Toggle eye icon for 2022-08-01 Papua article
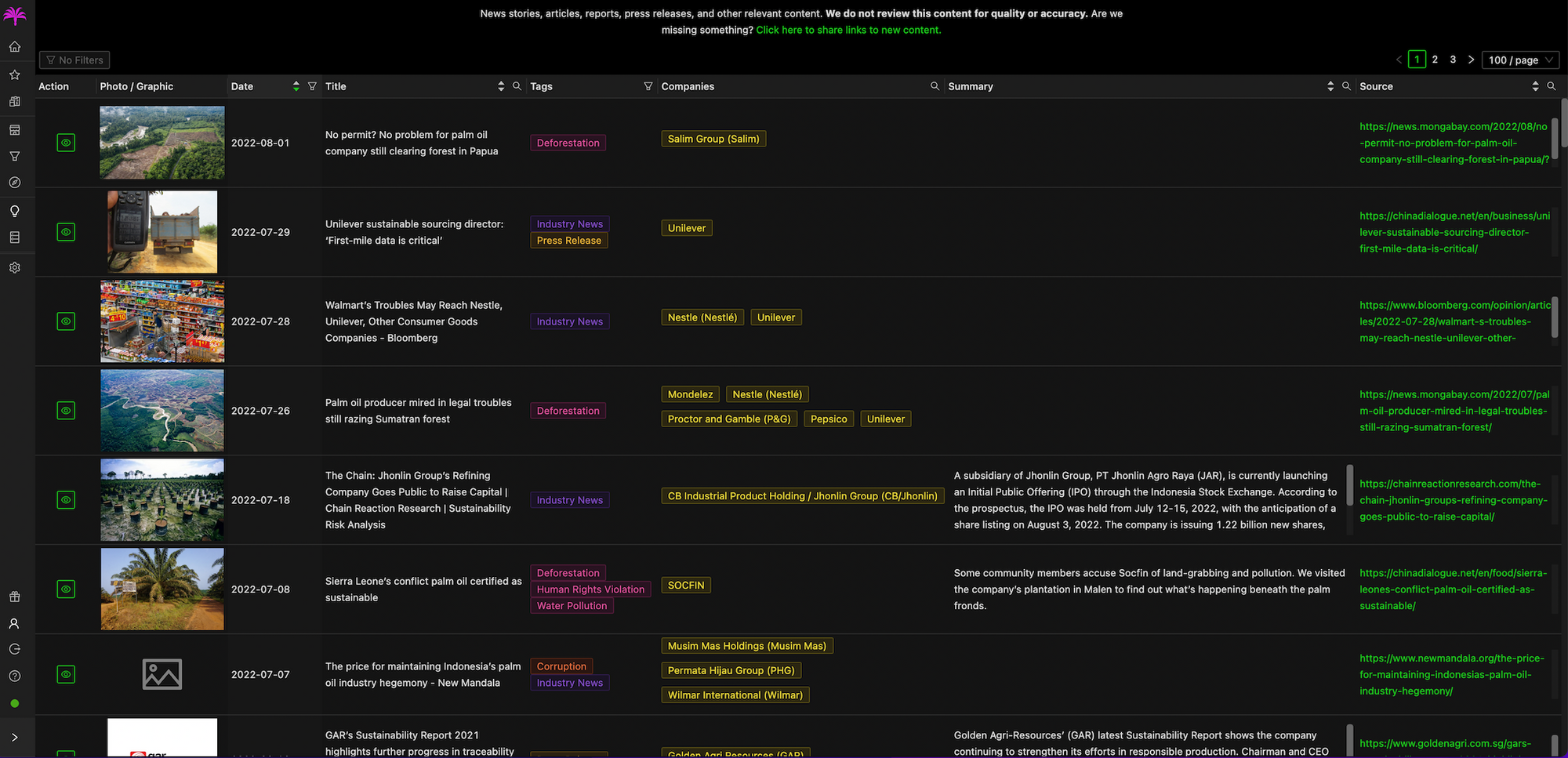 pos(66,143)
